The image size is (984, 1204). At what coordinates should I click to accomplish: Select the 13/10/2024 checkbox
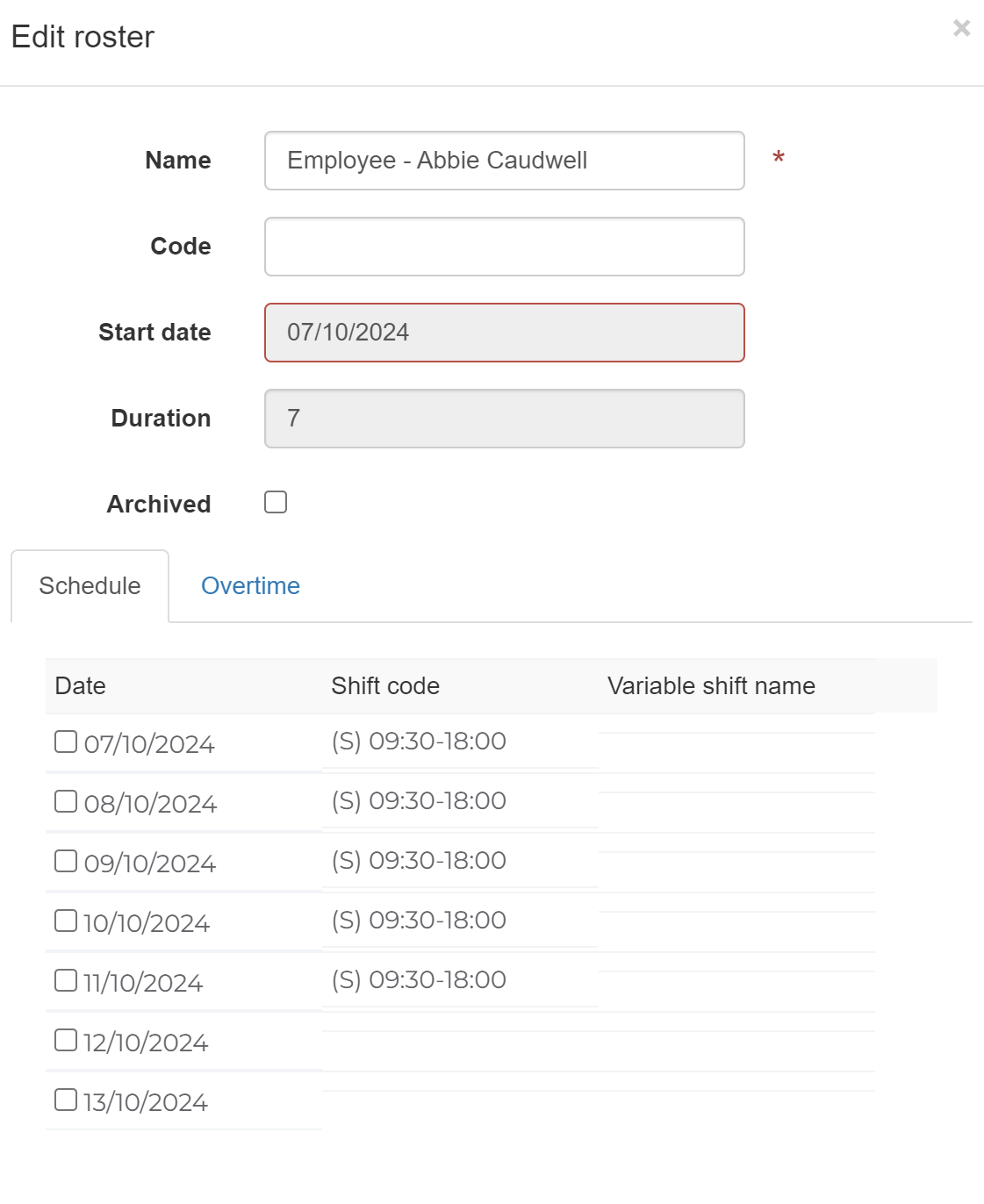66,1100
